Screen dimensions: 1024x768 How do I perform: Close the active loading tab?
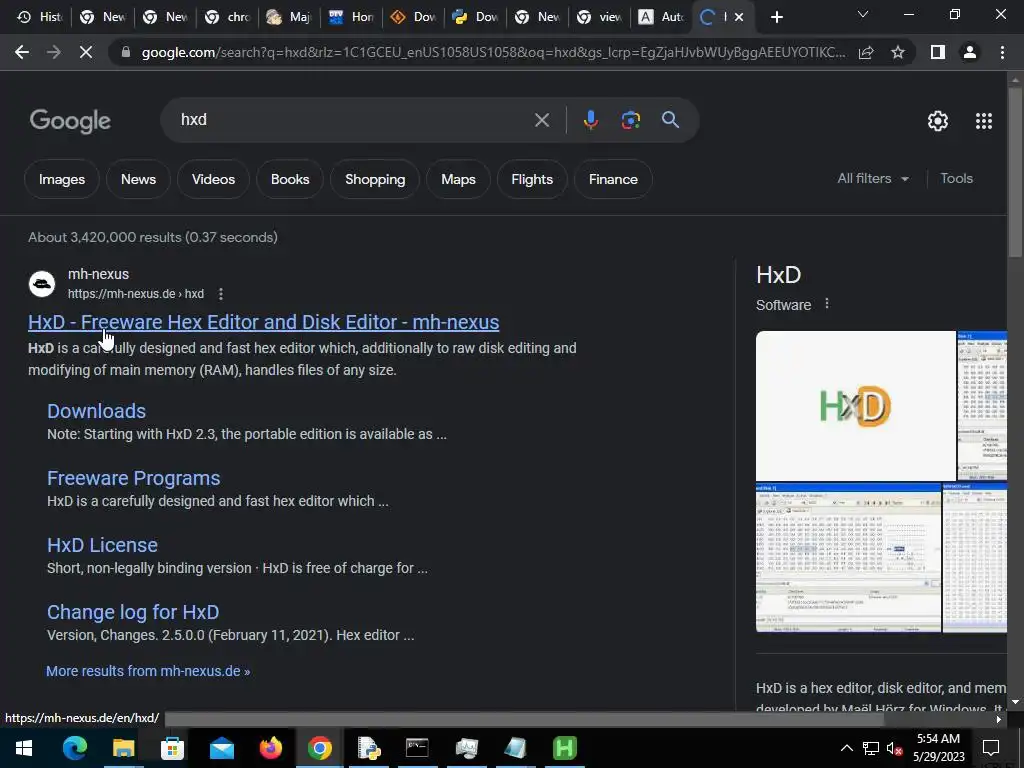point(739,17)
